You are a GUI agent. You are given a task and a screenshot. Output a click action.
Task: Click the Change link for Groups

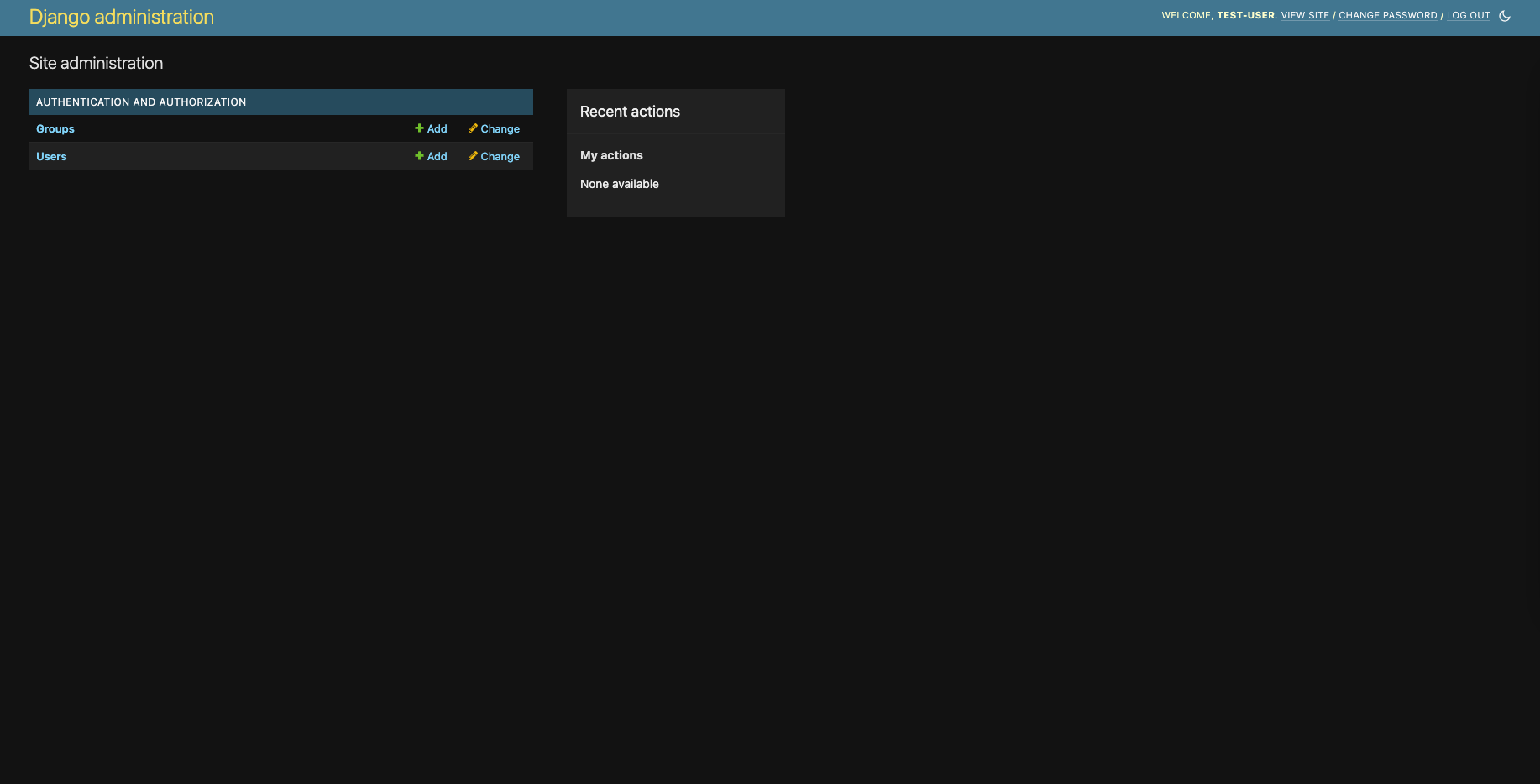coord(500,128)
